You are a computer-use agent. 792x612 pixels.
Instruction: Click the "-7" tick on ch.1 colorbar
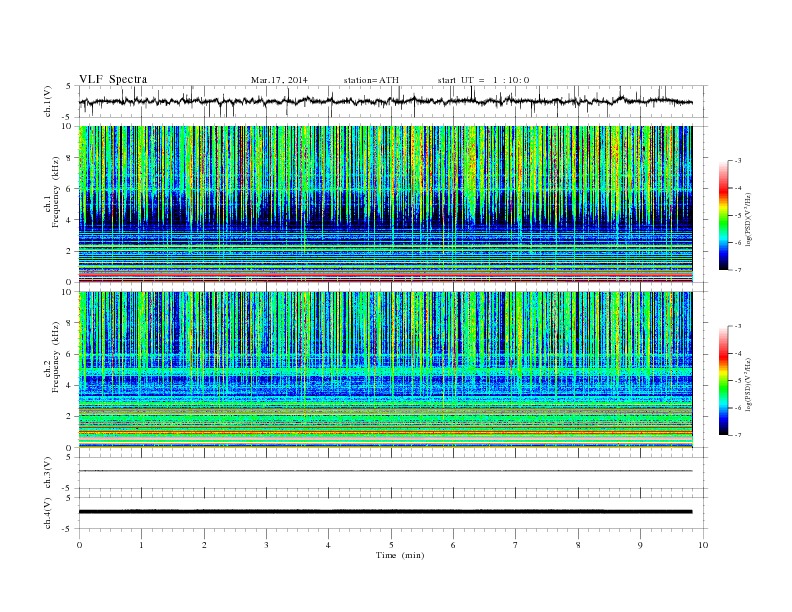point(738,270)
